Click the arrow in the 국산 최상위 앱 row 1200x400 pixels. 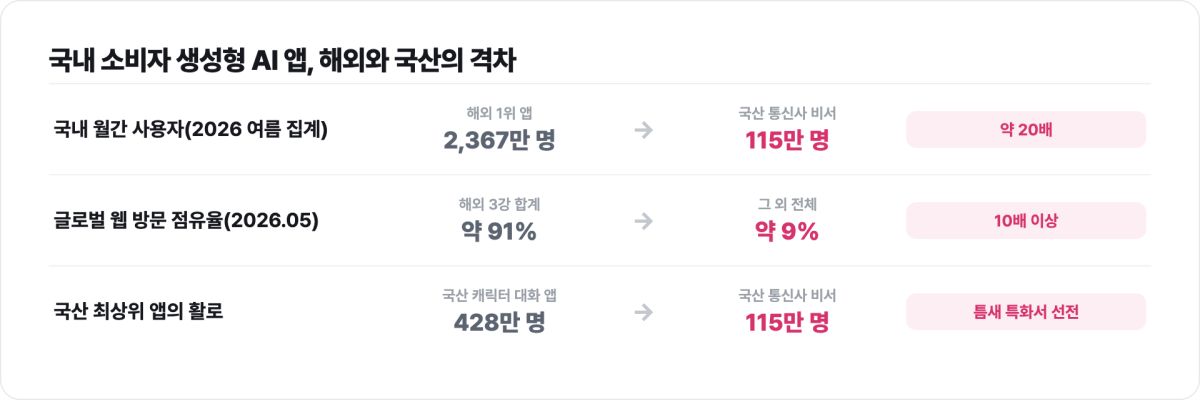pos(644,312)
